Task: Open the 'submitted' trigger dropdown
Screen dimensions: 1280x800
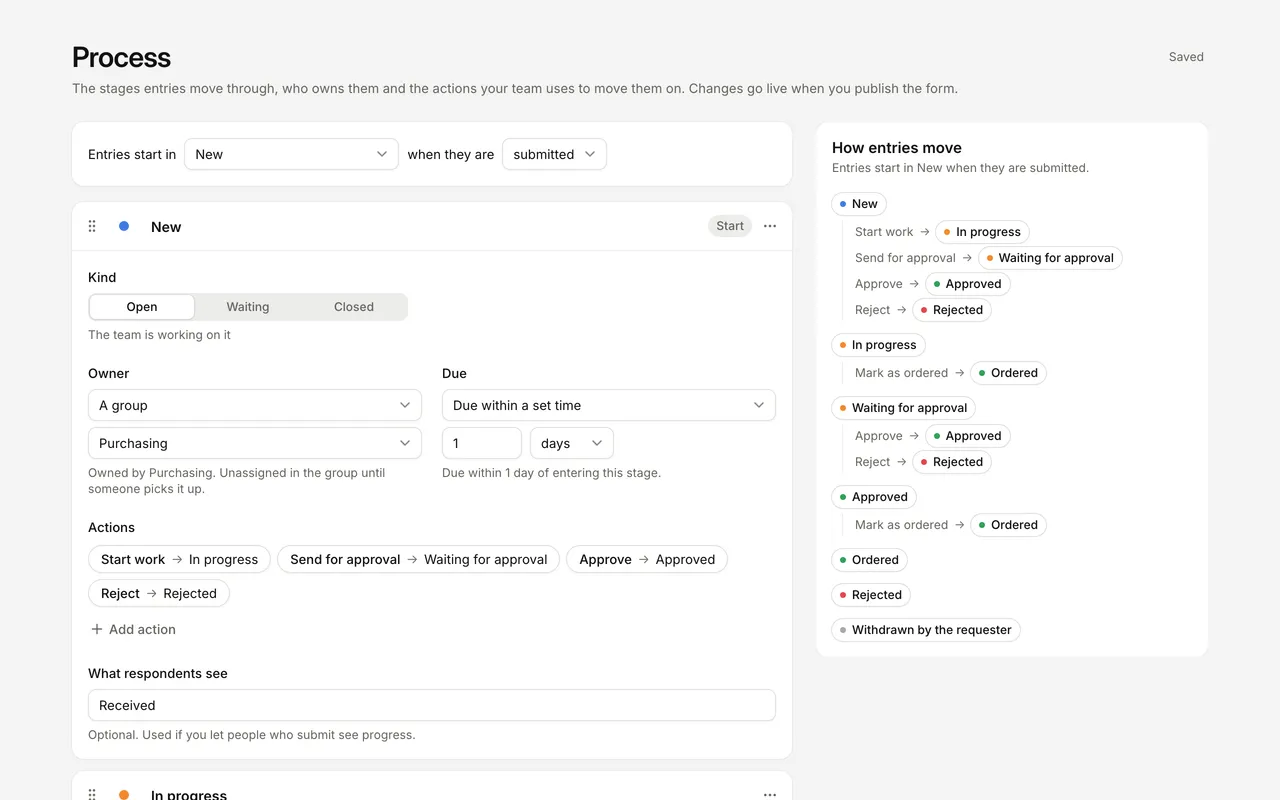Action: (554, 154)
